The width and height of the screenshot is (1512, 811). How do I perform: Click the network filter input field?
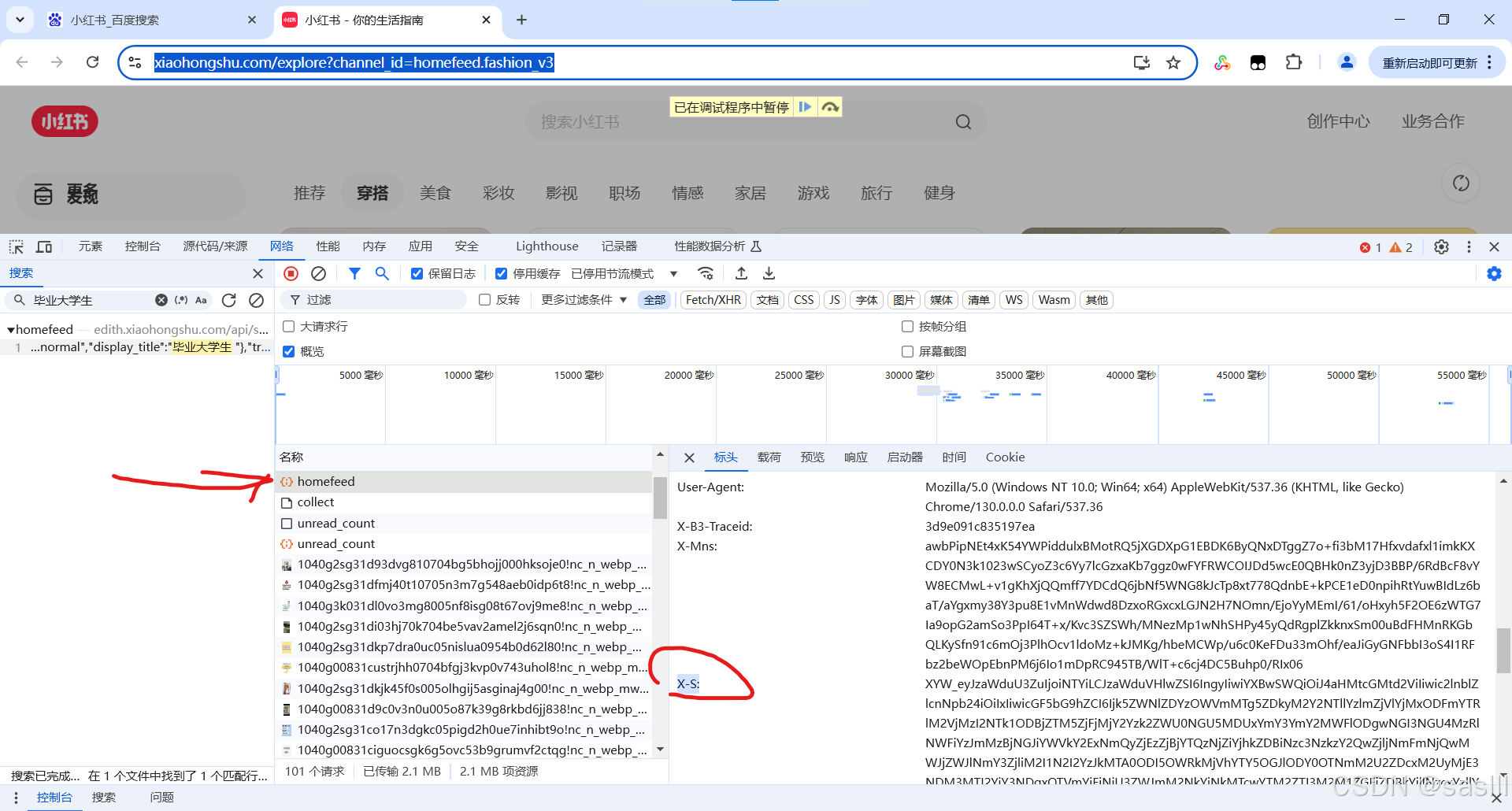pyautogui.click(x=374, y=300)
